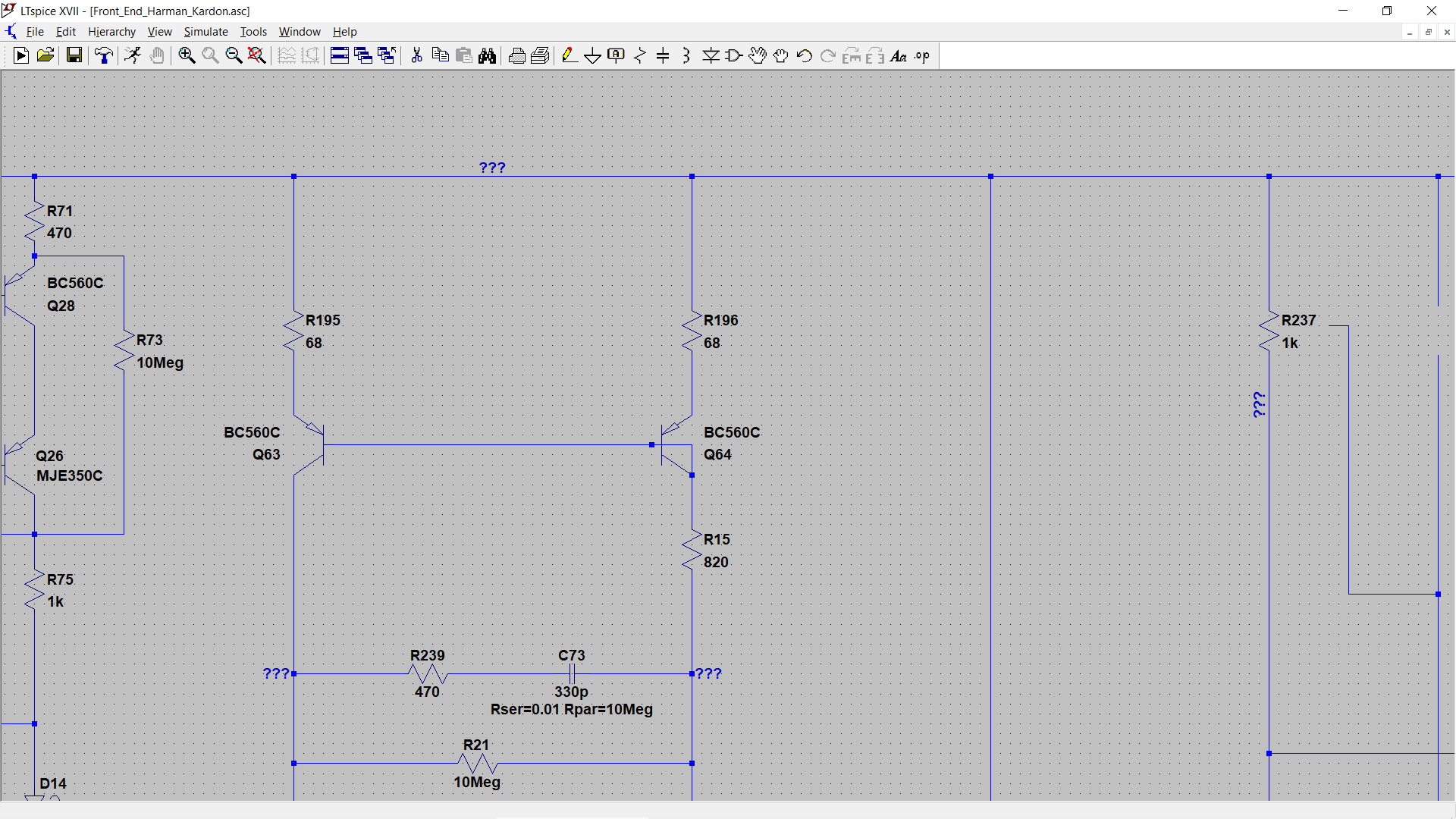This screenshot has height=819, width=1456.
Task: Click the 330p capacitor value
Action: 571,692
